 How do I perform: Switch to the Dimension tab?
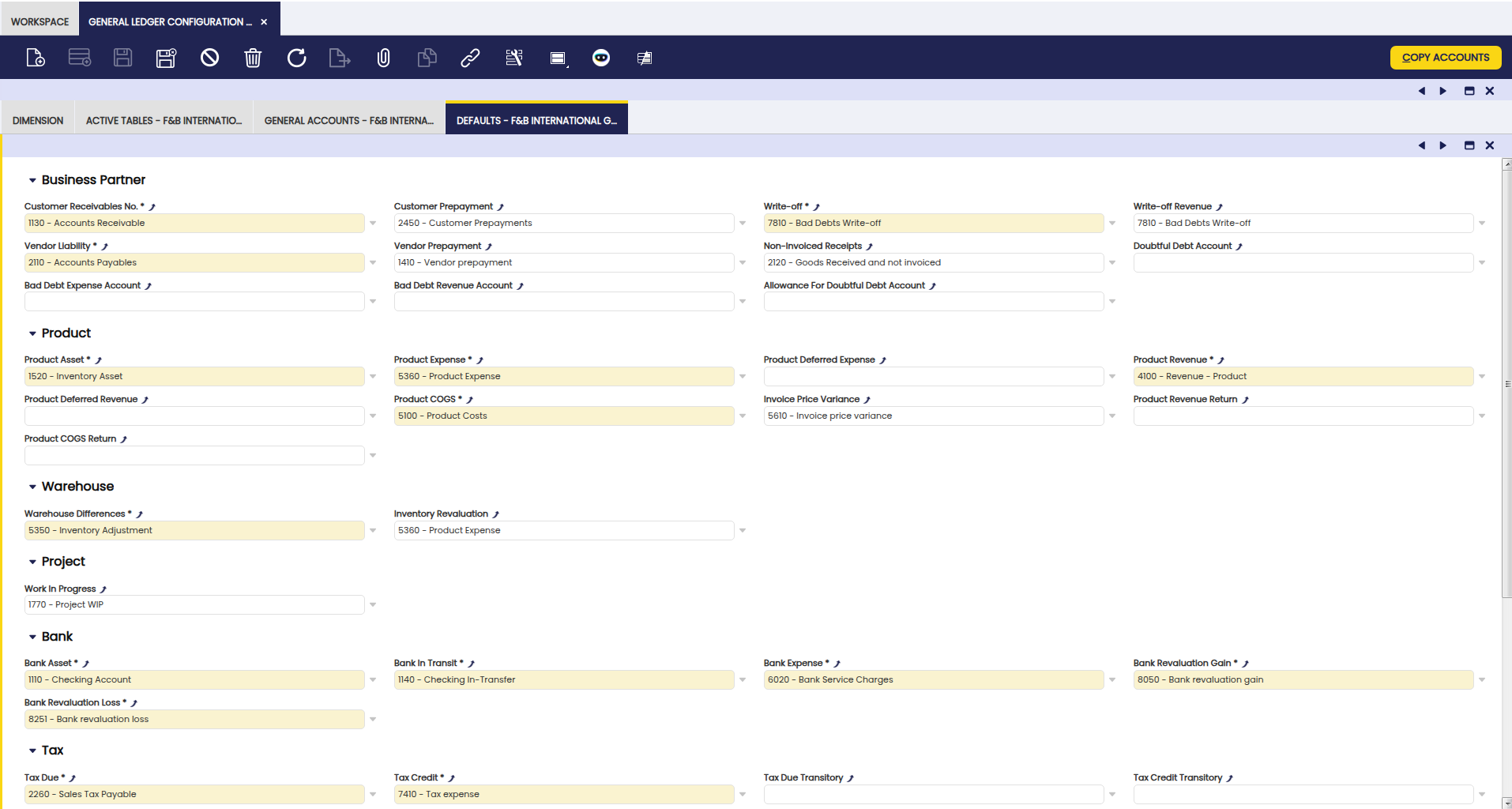click(x=38, y=121)
